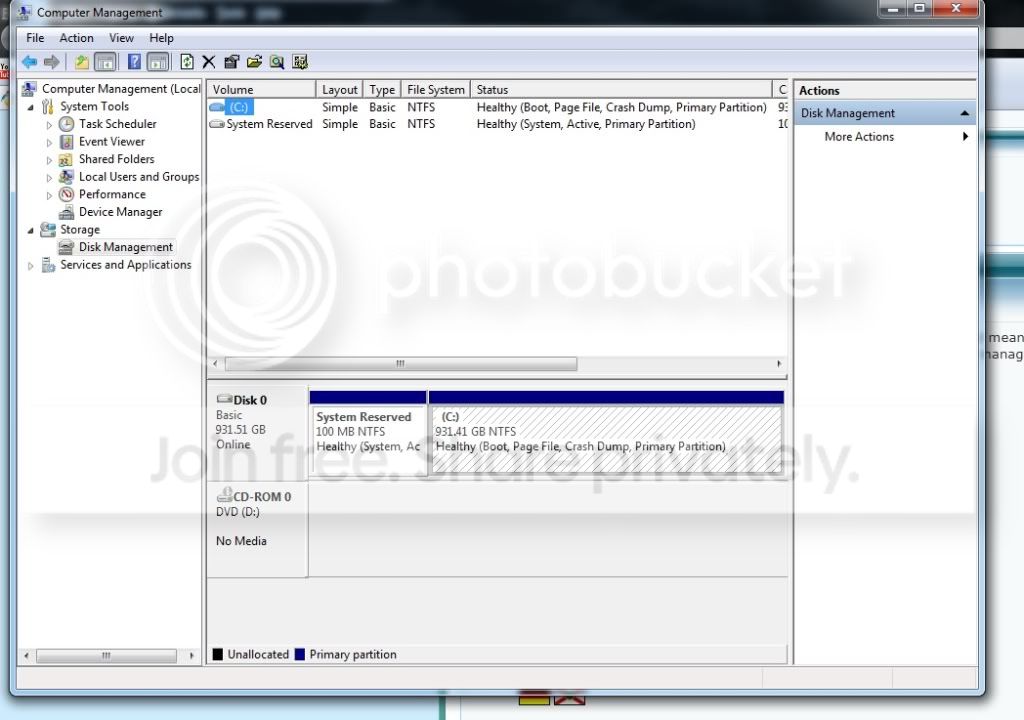Click the magnifier Explore toolbar icon
This screenshot has height=720, width=1024.
277,62
